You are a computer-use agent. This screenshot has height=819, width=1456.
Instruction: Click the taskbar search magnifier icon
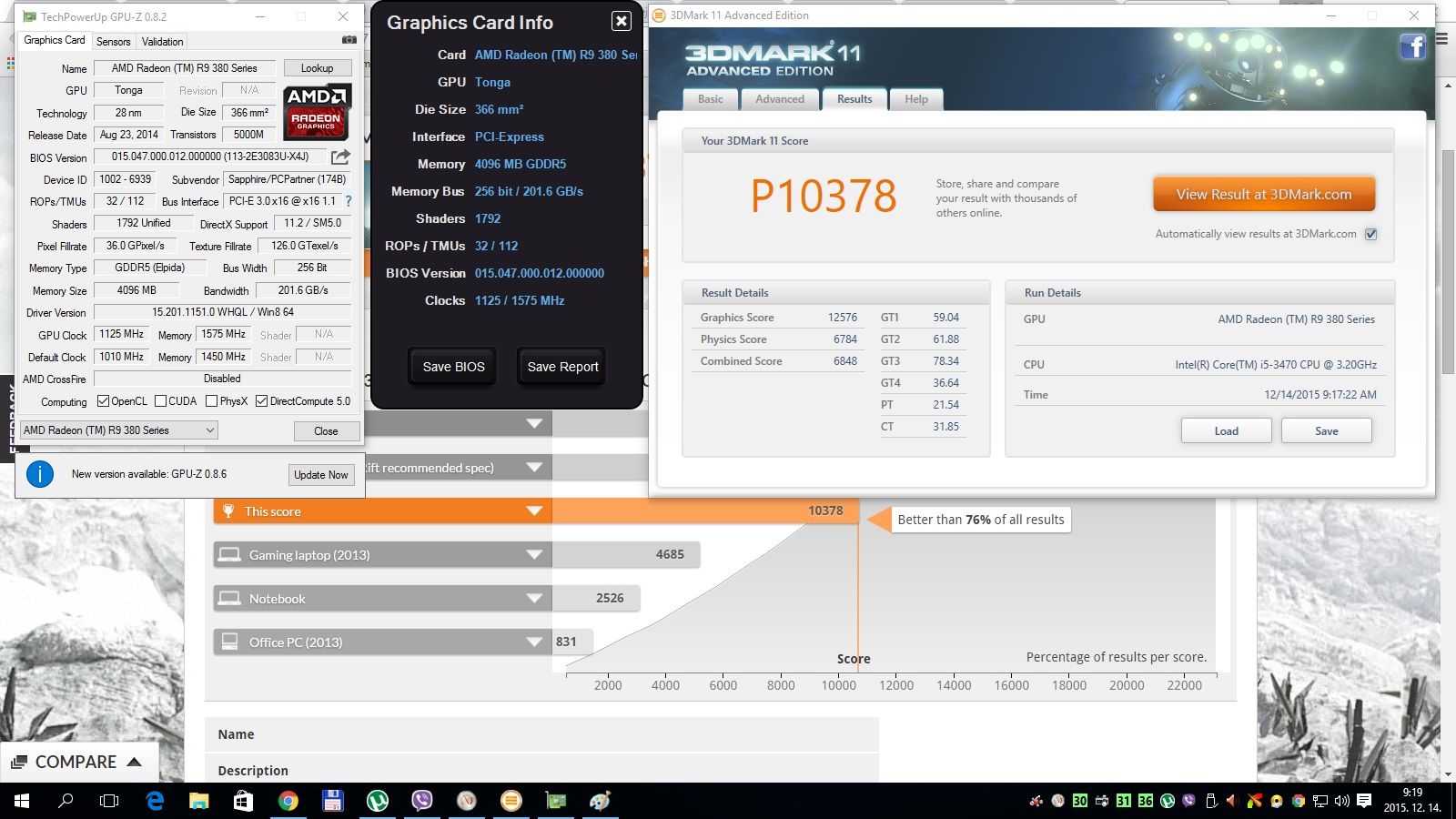point(66,801)
